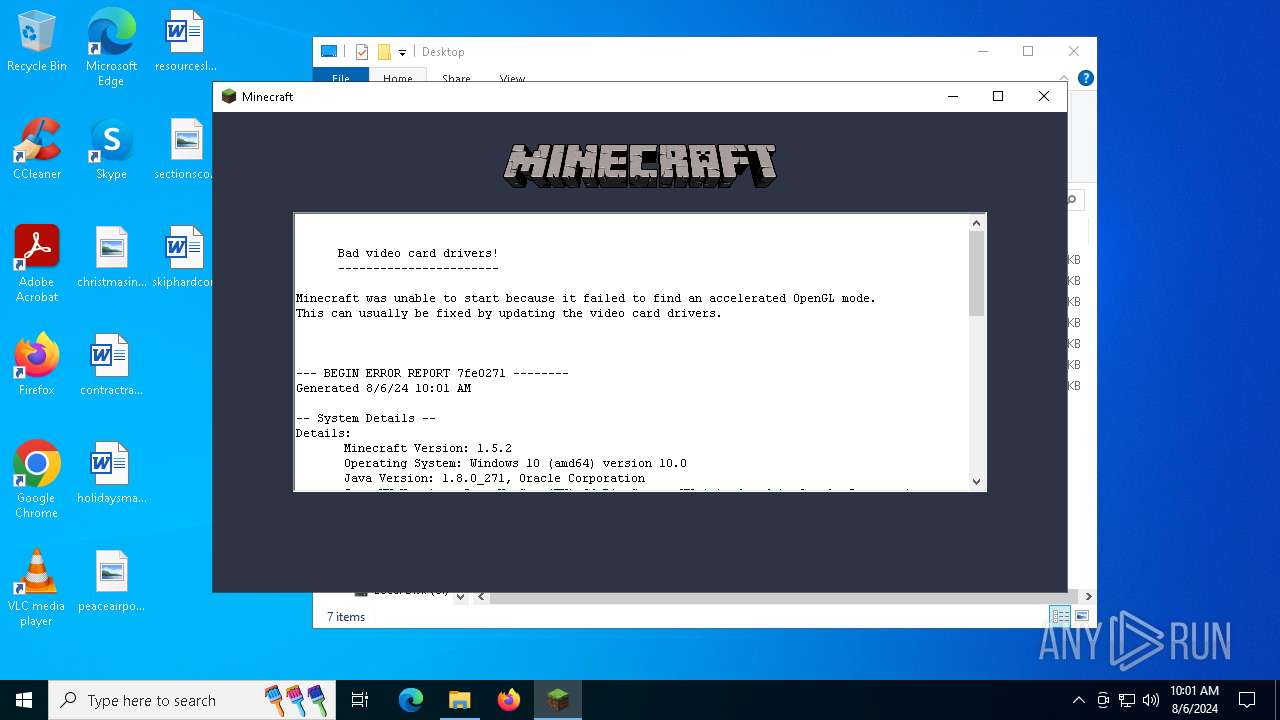
Task: Open Firefox desktop shortcut
Action: [37, 366]
